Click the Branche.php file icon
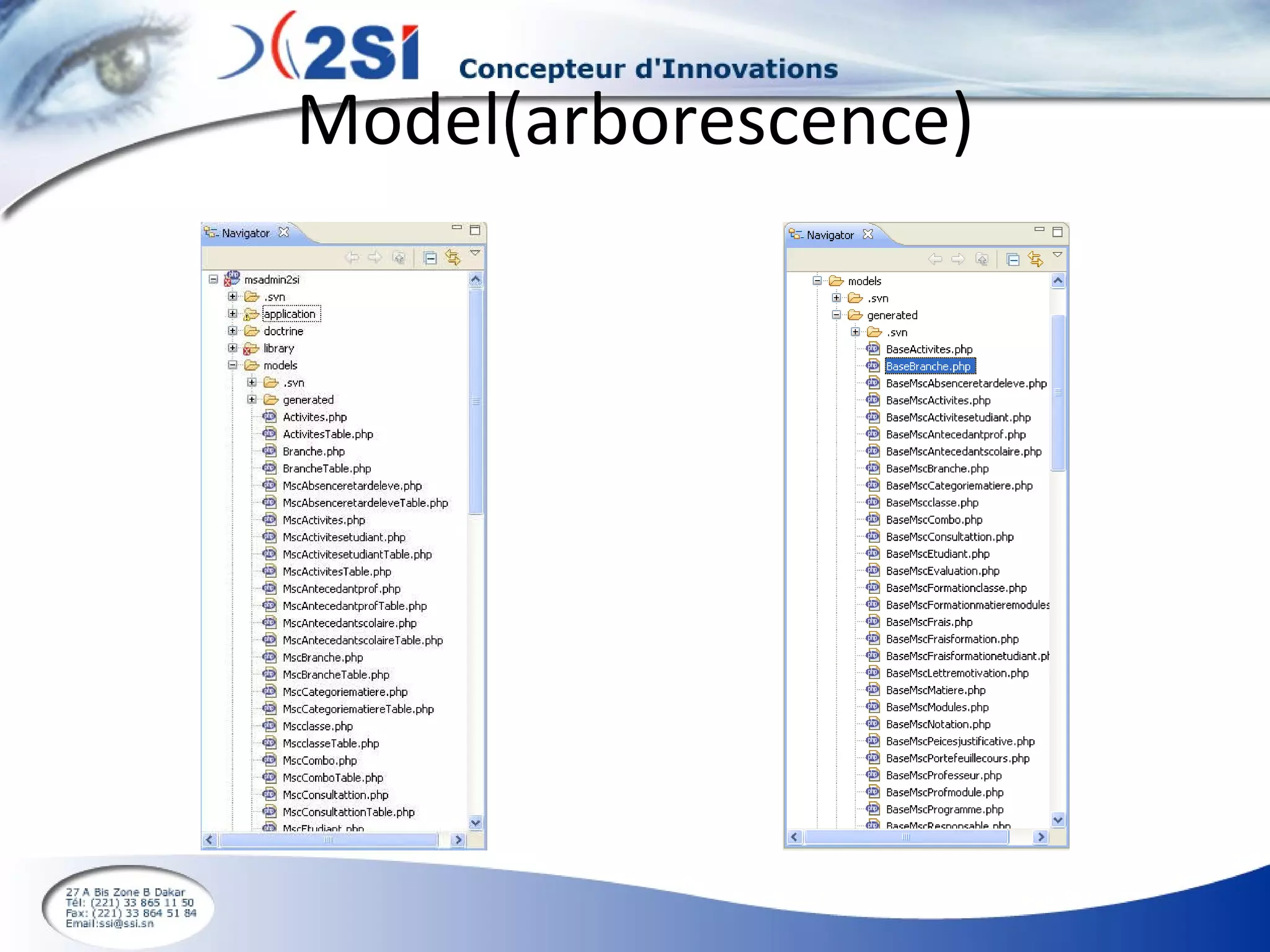The height and width of the screenshot is (952, 1270). [270, 451]
